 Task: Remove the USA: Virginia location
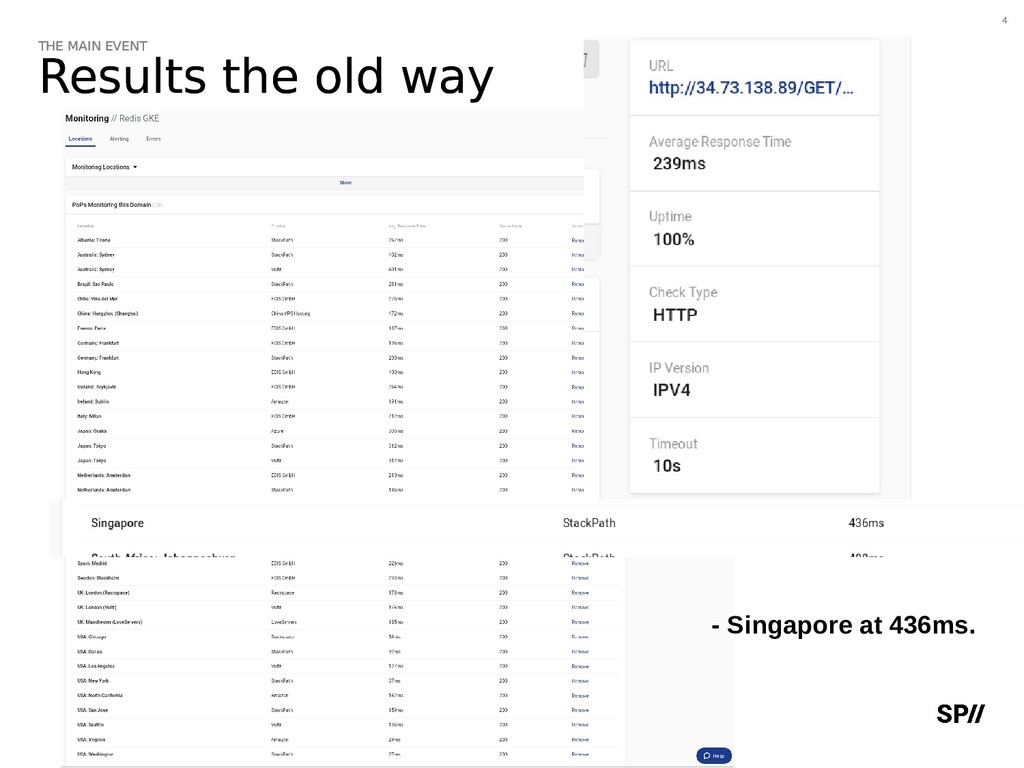(580, 740)
